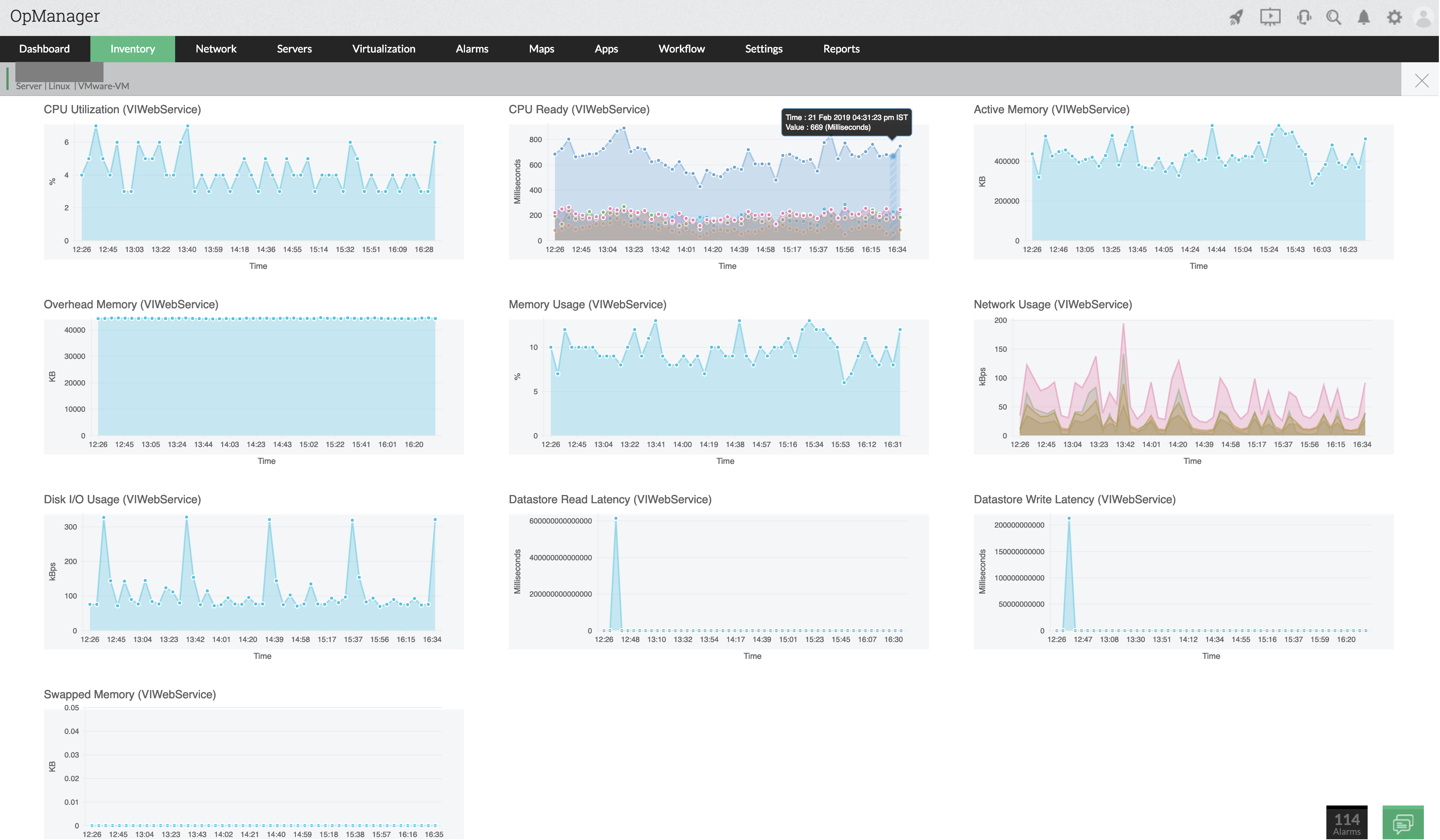1440x840 pixels.
Task: Select the Workflow tab
Action: pos(682,49)
